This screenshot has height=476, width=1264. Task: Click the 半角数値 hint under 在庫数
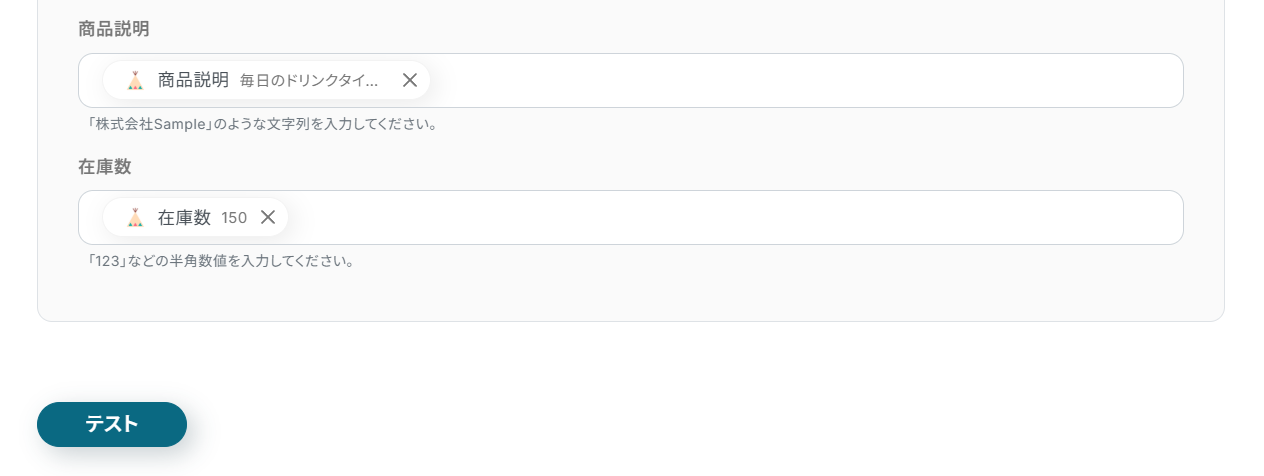click(x=222, y=261)
